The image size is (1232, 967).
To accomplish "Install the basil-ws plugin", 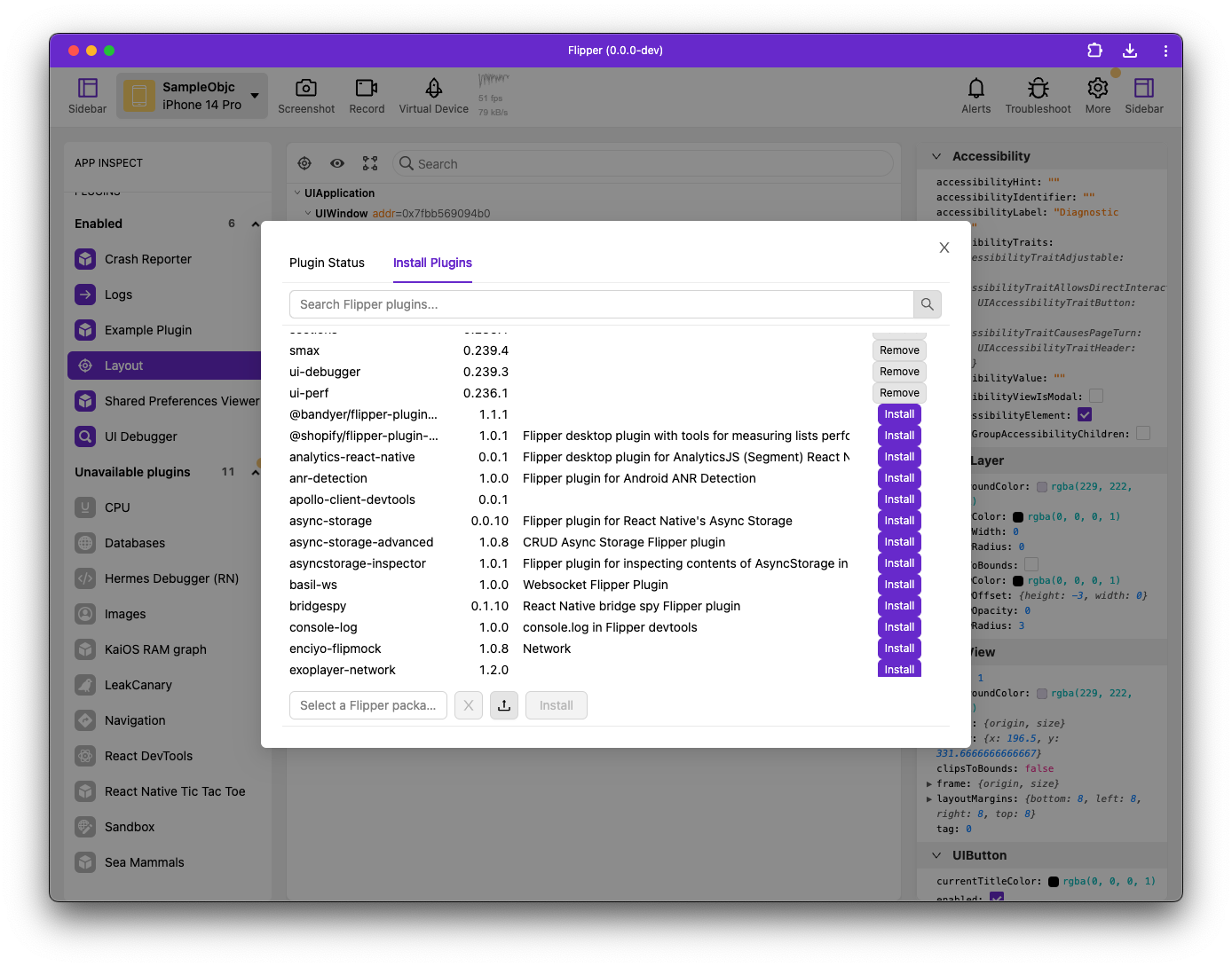I will point(899,585).
